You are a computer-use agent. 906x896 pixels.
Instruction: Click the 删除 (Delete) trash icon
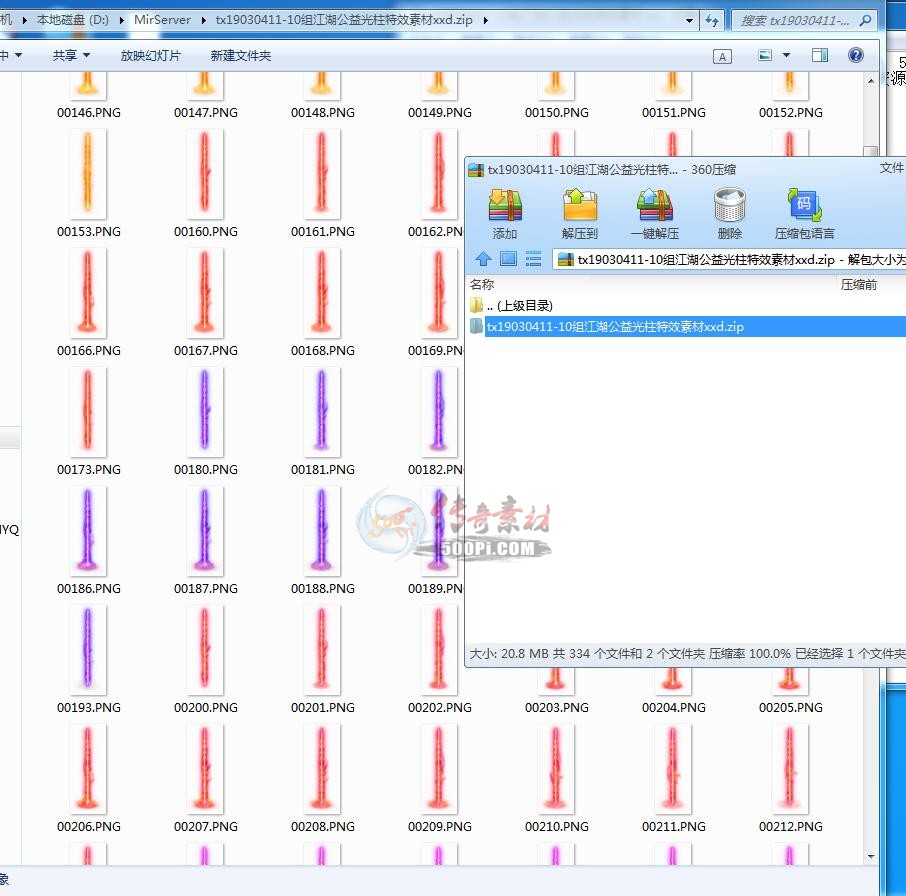click(729, 205)
